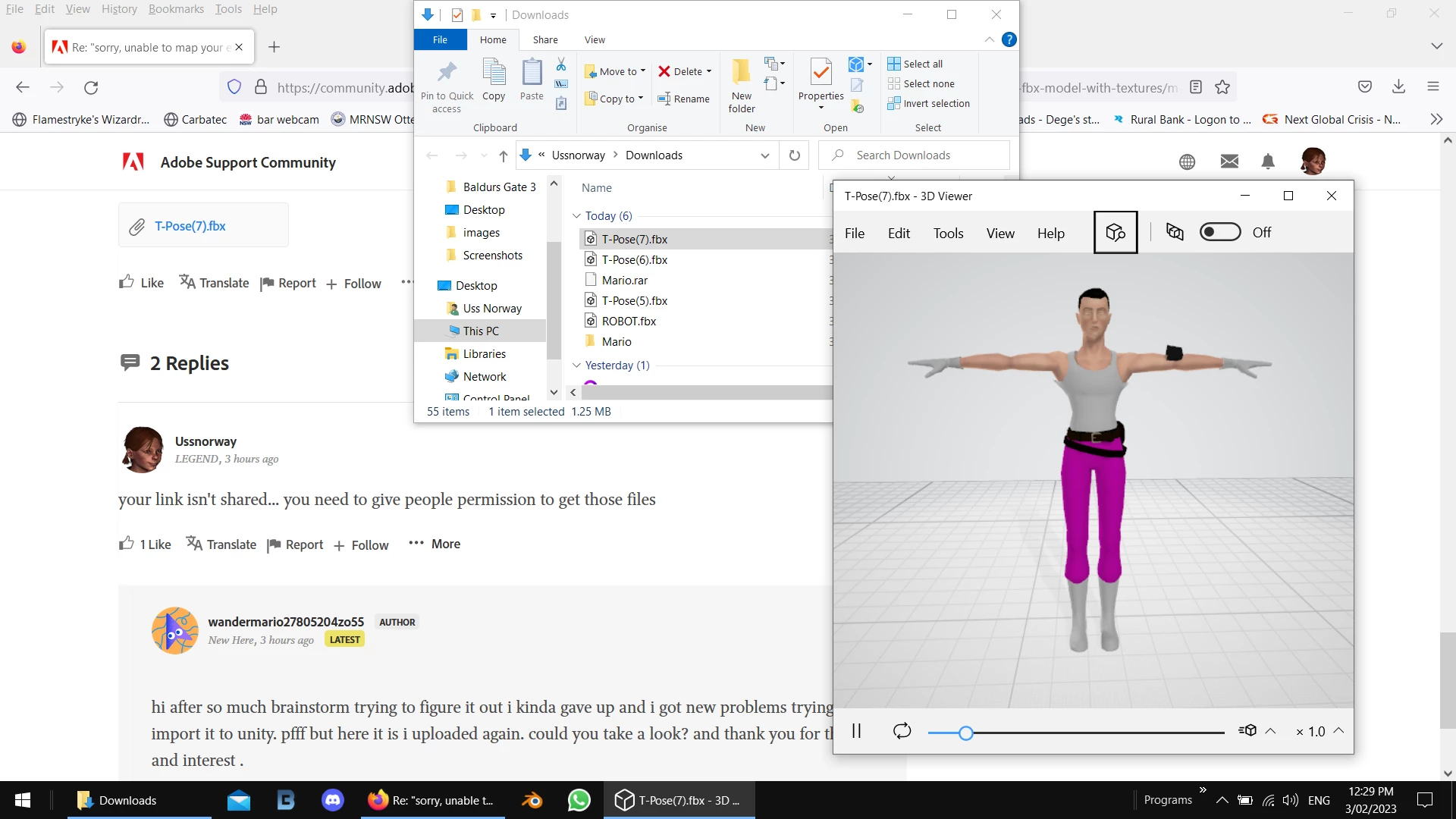Collapse the Today (6) file group
This screenshot has width=1456, height=819.
click(x=576, y=216)
